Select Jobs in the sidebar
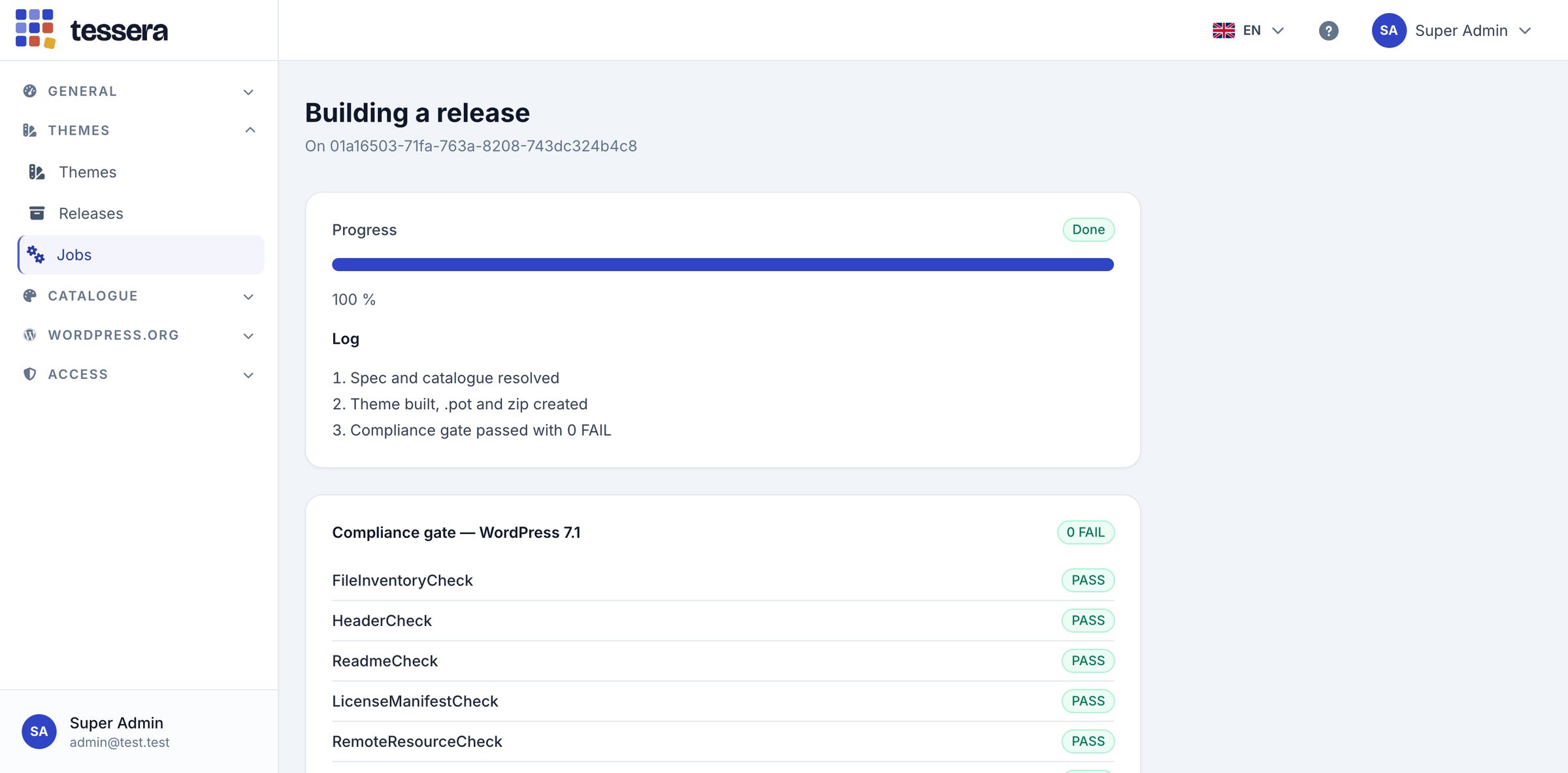 pos(141,255)
